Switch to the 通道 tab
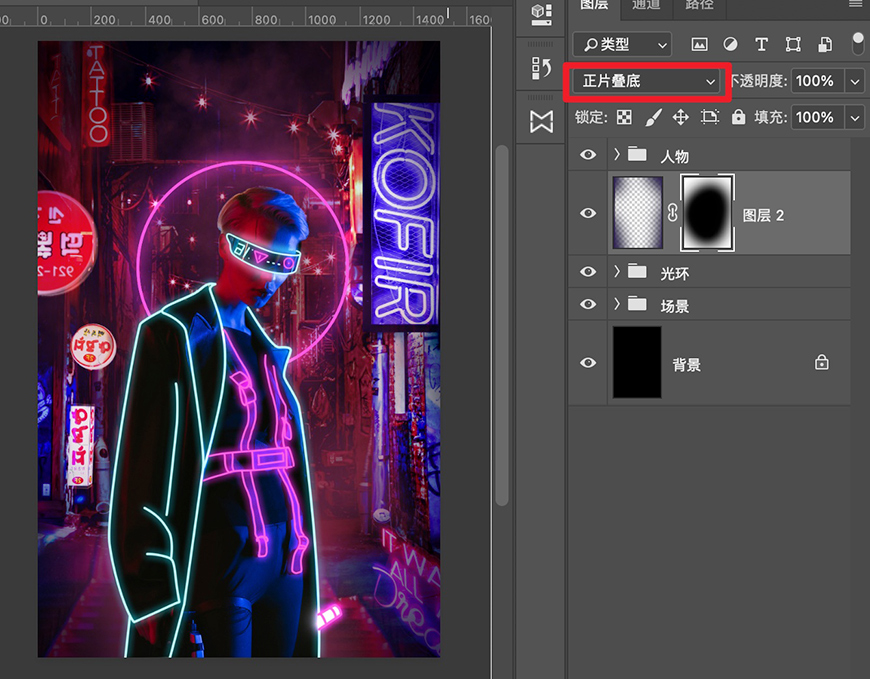The image size is (870, 679). pos(645,6)
